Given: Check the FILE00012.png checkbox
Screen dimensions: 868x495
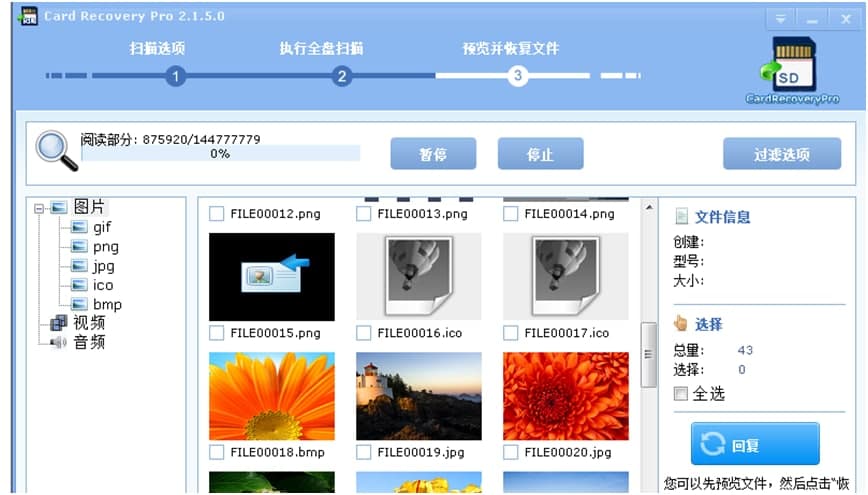Looking at the screenshot, I should pos(216,214).
